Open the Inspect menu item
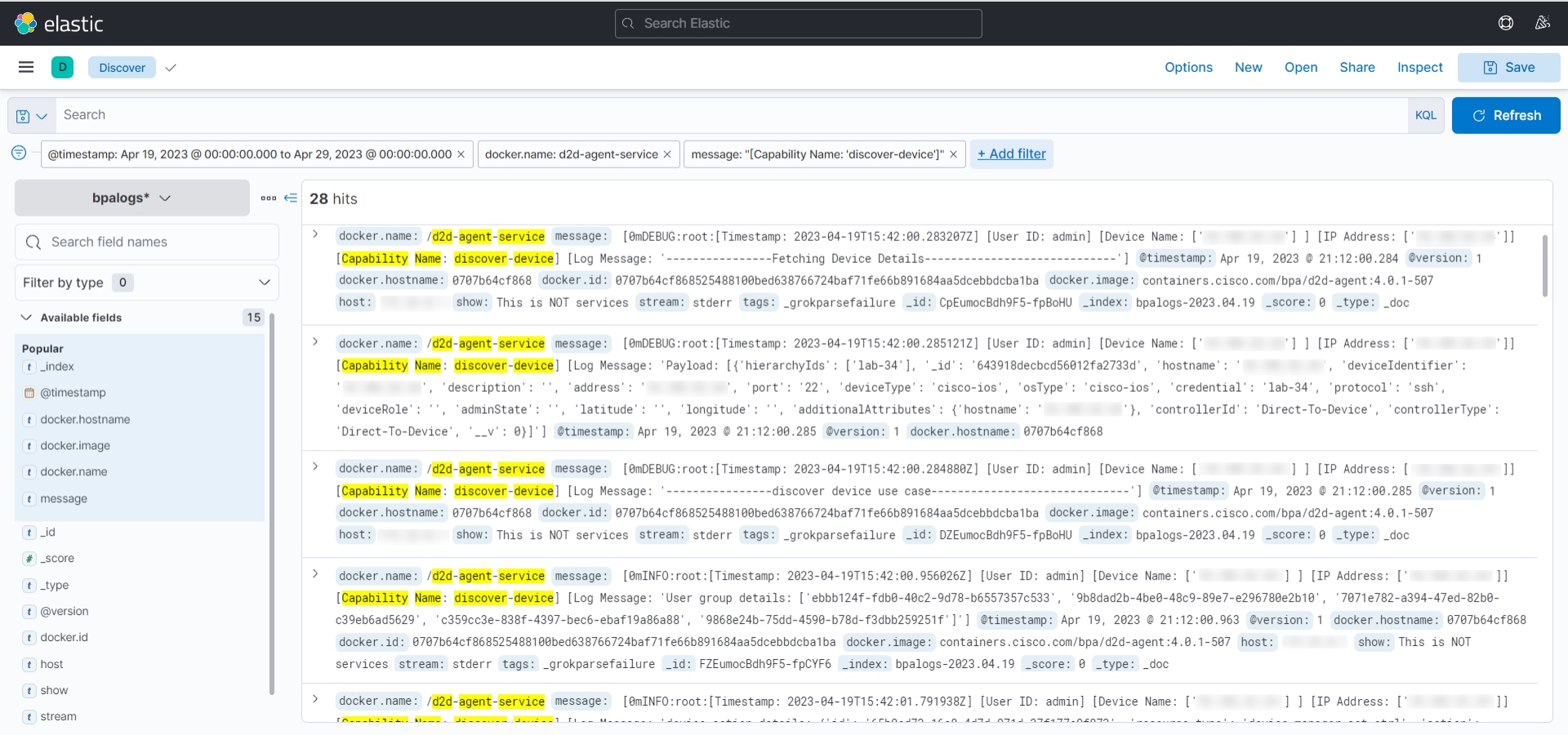 coord(1419,67)
